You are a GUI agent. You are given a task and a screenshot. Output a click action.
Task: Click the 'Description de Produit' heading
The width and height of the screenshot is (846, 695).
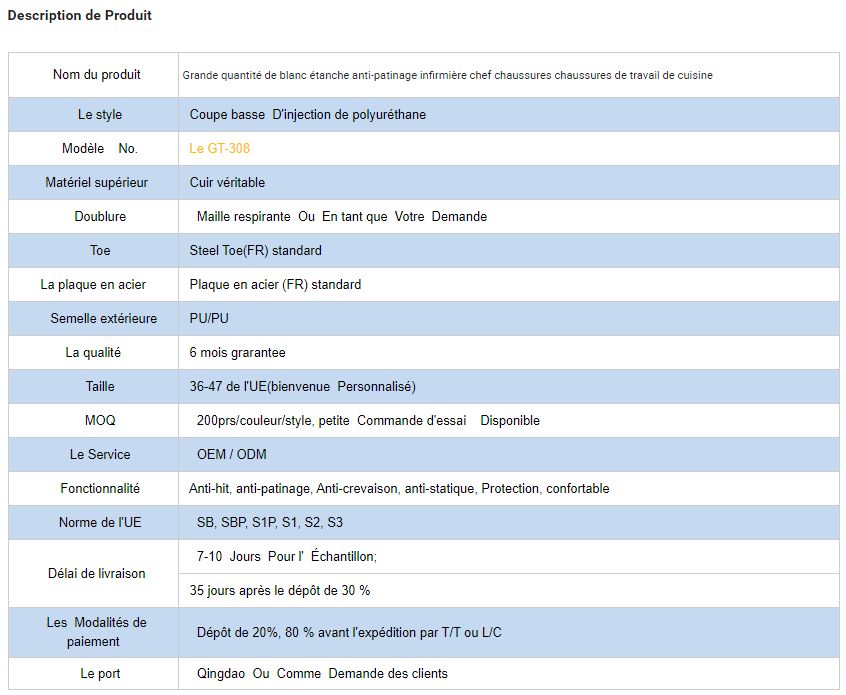pos(79,16)
